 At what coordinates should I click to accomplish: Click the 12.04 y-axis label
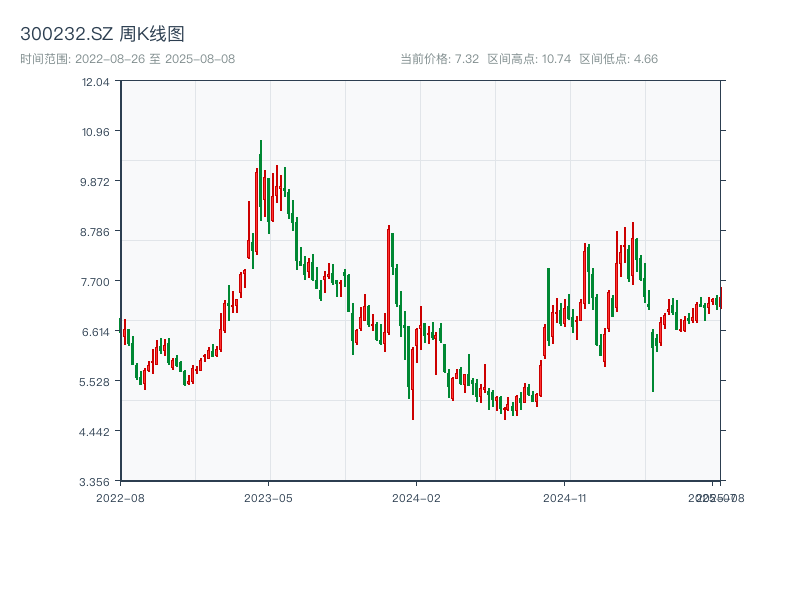[96, 82]
